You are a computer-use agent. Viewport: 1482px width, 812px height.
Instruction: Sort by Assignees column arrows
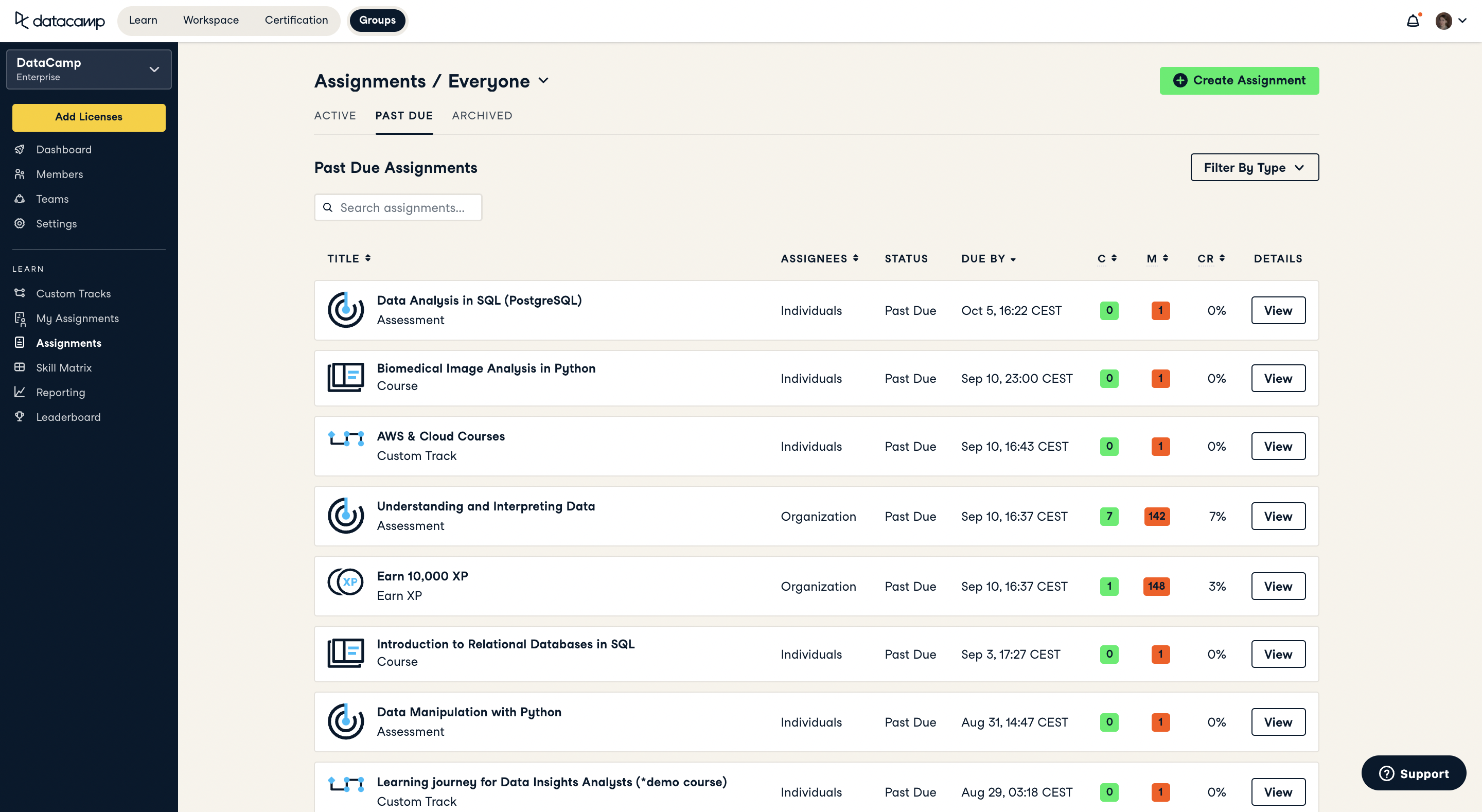(855, 258)
